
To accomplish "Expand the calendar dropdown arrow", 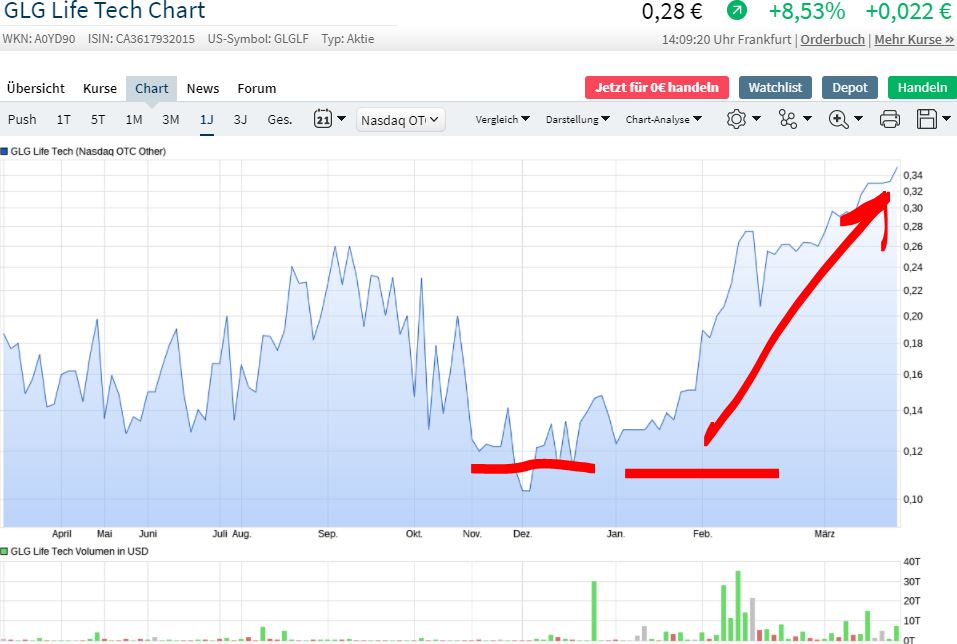I will coord(341,118).
